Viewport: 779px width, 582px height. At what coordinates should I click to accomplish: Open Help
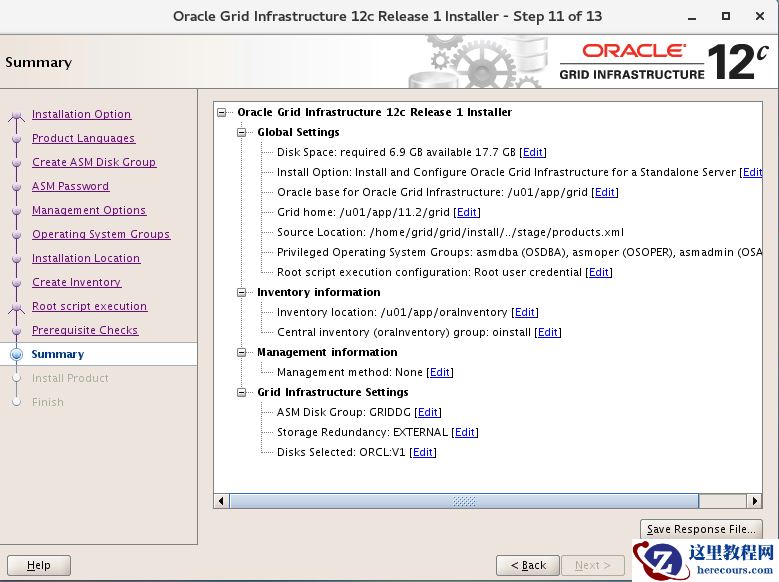39,566
